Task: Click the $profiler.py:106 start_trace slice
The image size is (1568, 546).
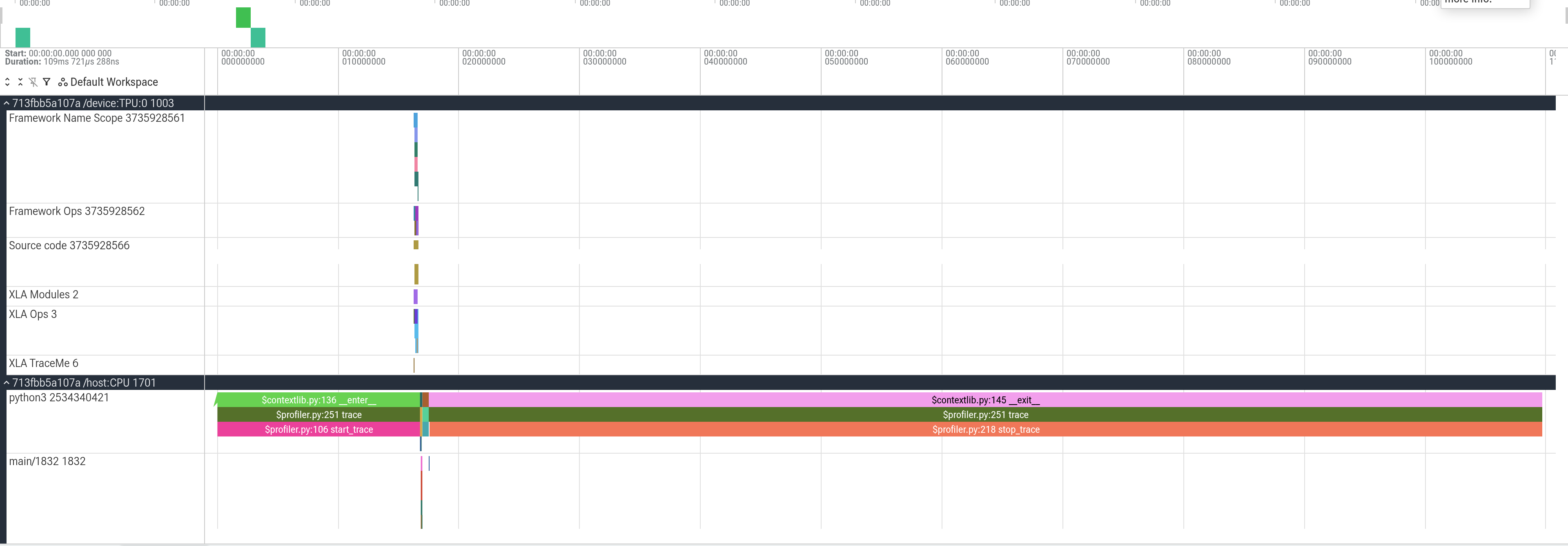Action: 318,430
